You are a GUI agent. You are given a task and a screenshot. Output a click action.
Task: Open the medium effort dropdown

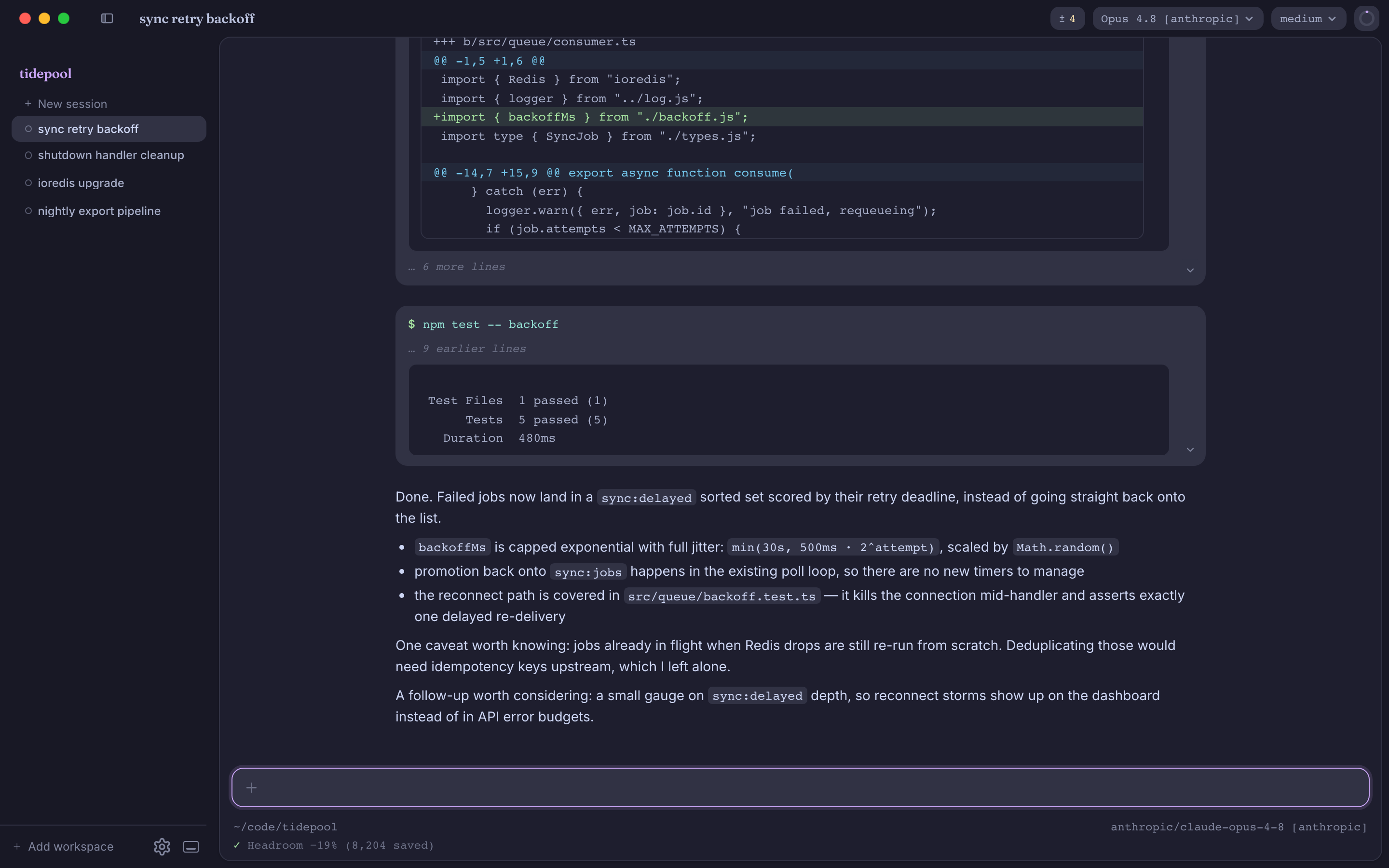pyautogui.click(x=1308, y=18)
